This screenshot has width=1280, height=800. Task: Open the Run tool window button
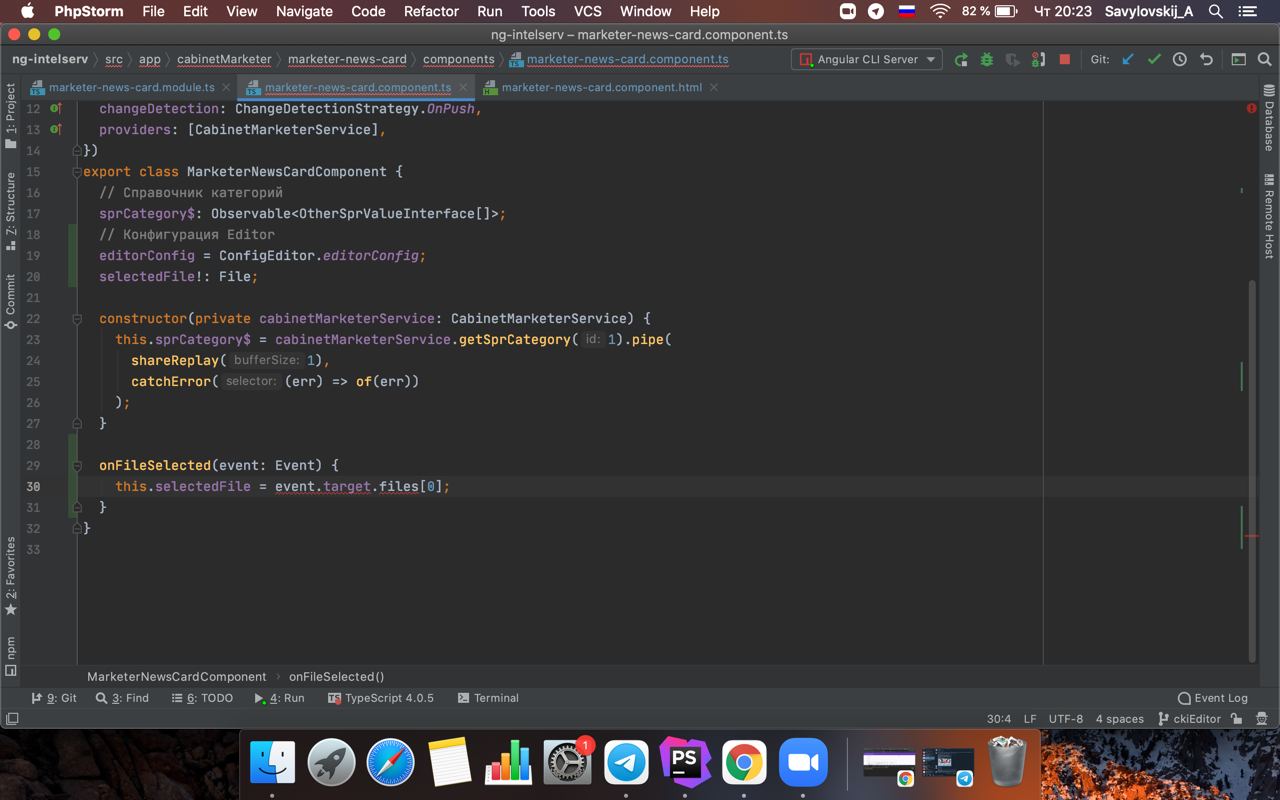(280, 698)
